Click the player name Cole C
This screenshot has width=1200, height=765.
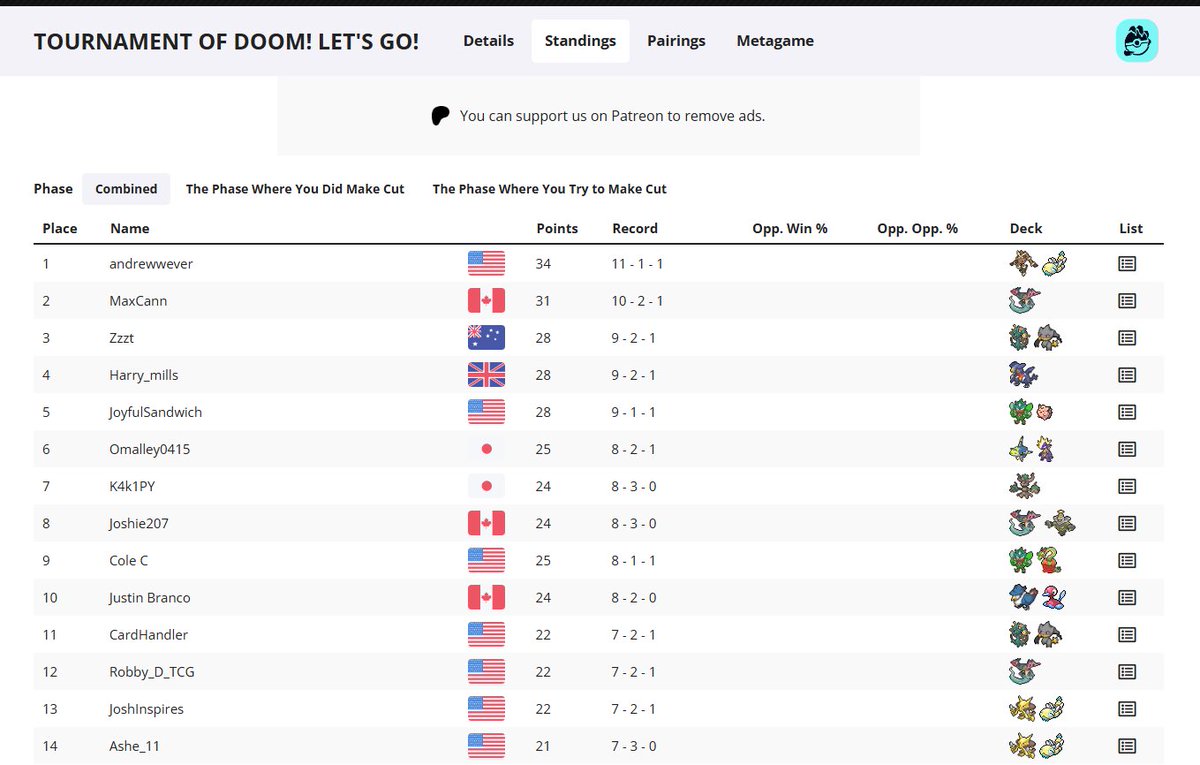(x=129, y=560)
